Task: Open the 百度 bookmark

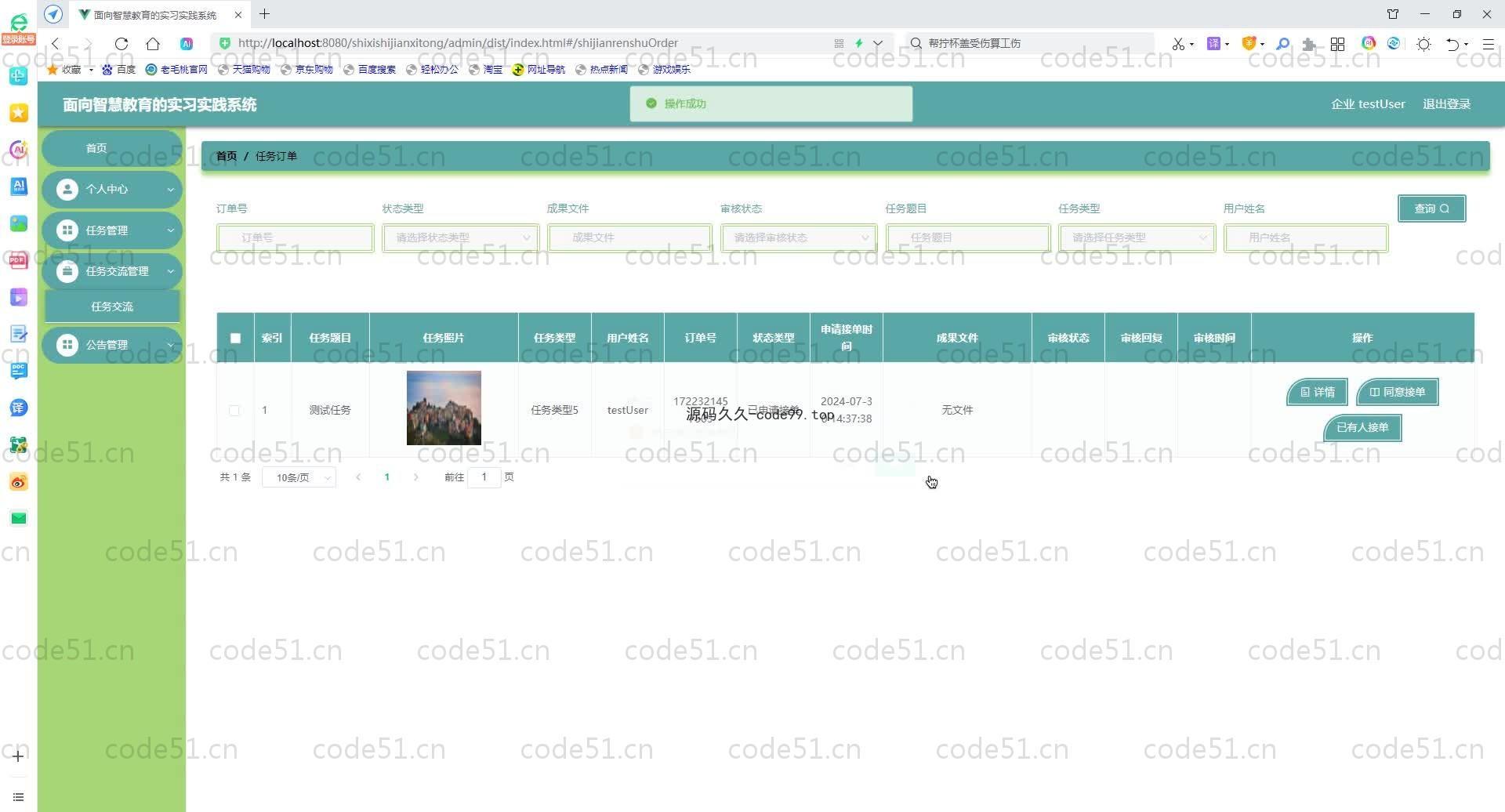Action: (x=119, y=70)
